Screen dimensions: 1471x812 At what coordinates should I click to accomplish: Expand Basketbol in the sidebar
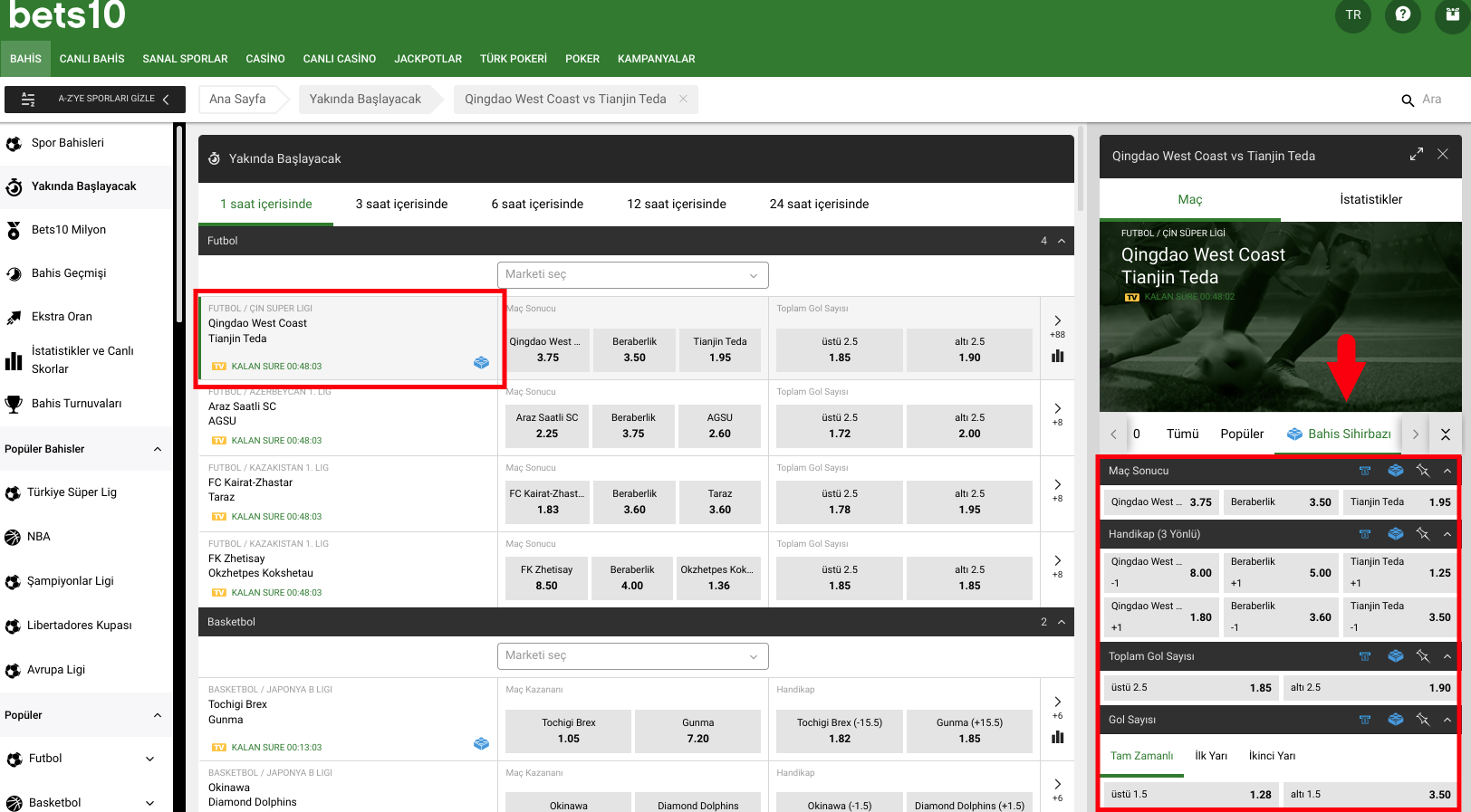(150, 803)
